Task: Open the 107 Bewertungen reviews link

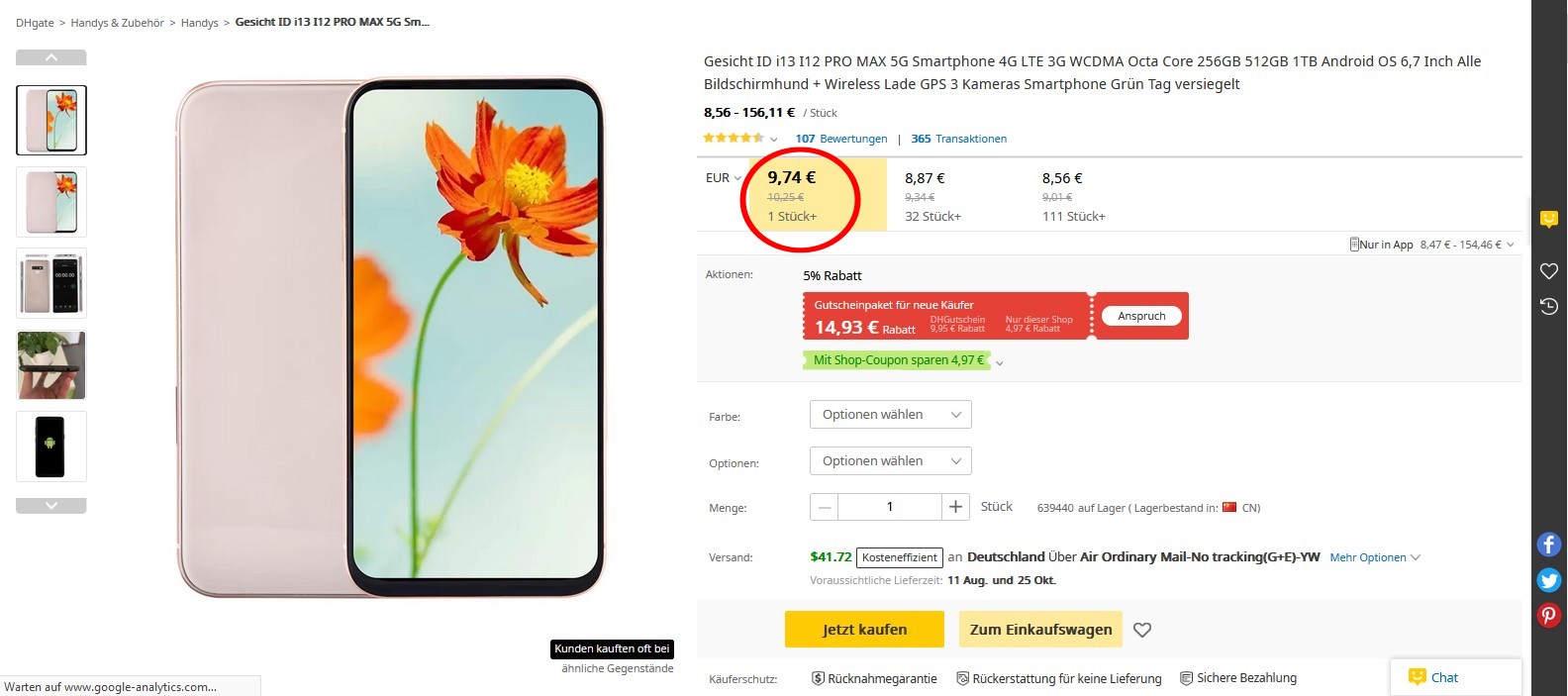Action: (840, 139)
